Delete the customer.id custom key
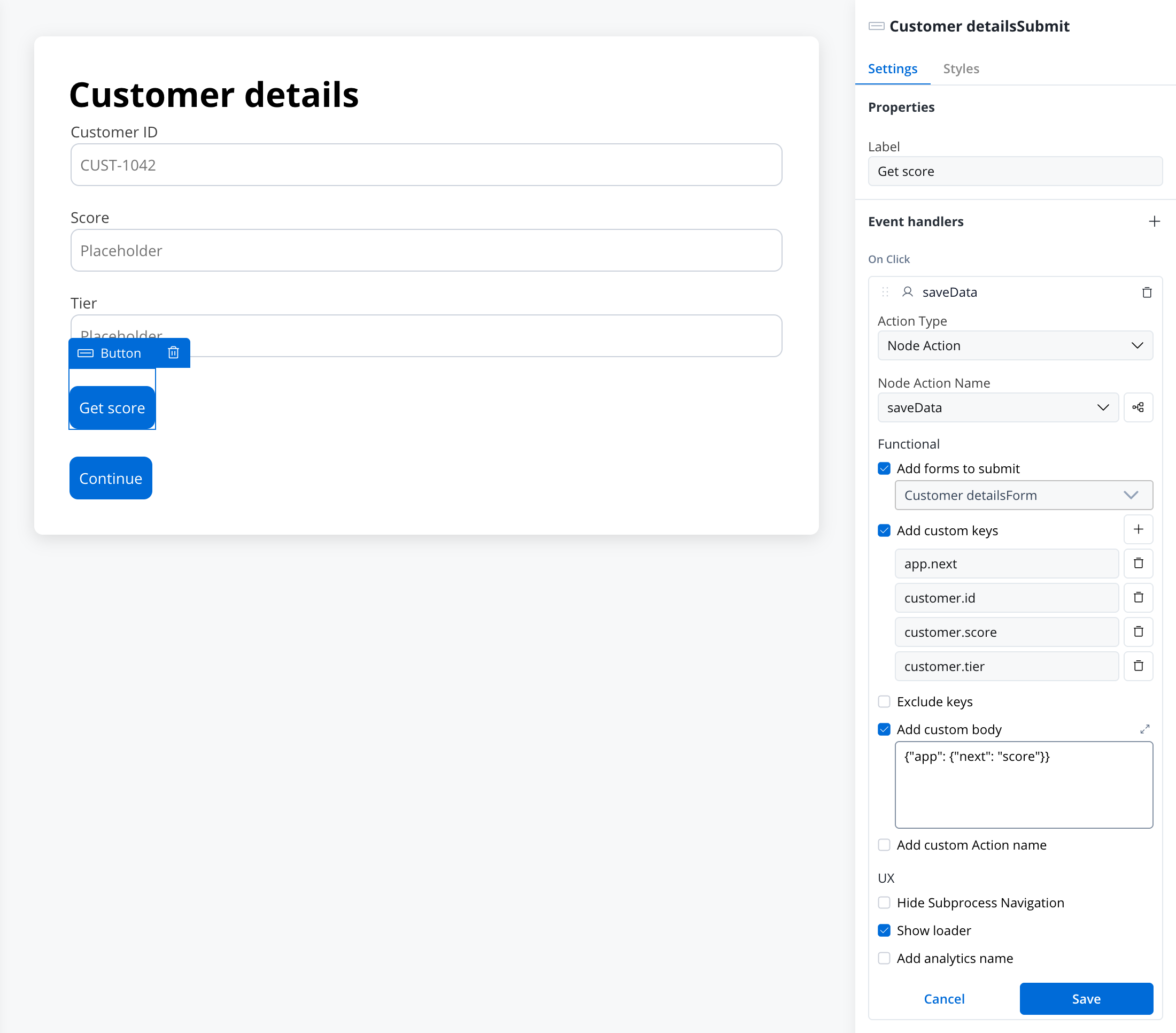 pos(1138,597)
